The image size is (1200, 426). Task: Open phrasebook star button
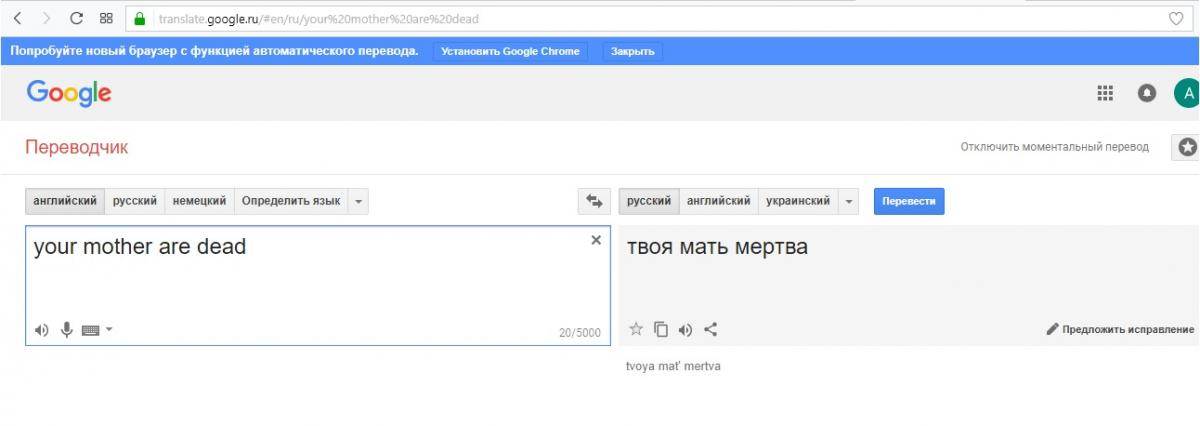pos(1187,147)
